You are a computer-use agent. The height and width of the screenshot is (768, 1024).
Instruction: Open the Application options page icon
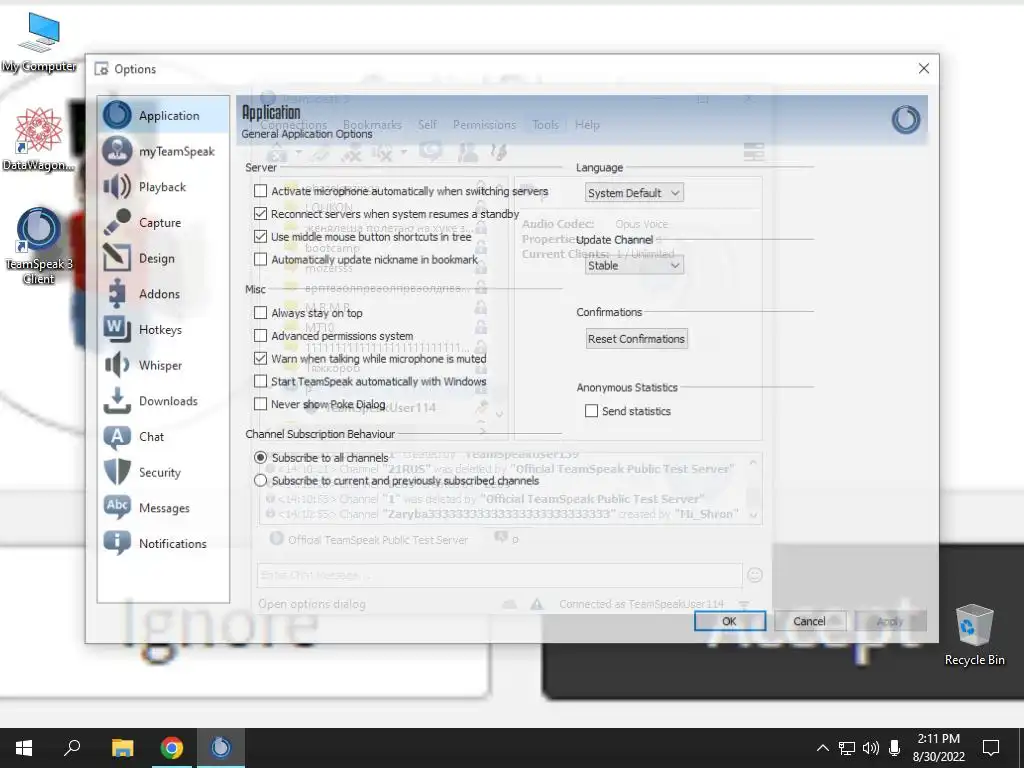117,115
